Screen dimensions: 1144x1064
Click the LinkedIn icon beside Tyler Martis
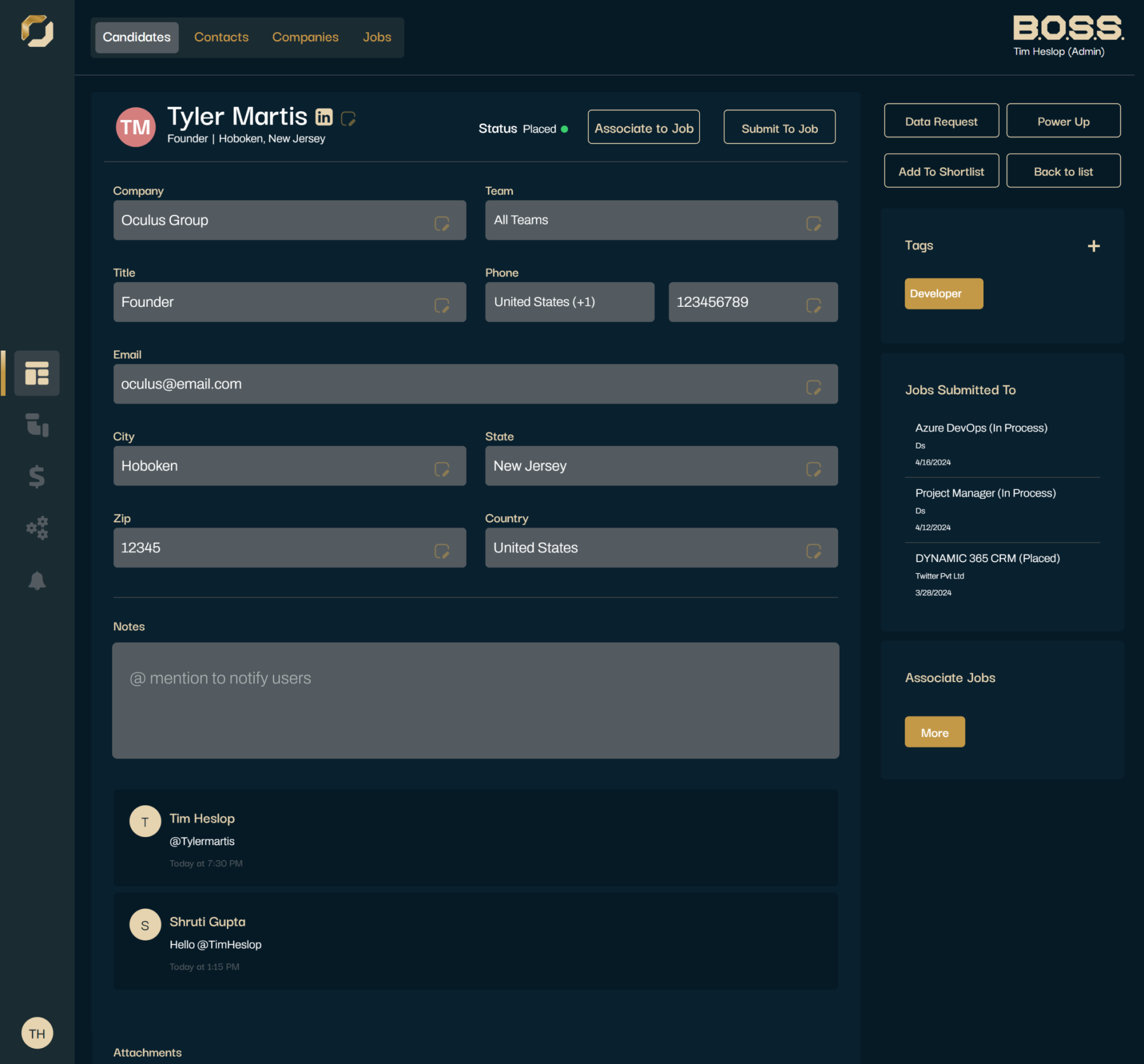[323, 117]
